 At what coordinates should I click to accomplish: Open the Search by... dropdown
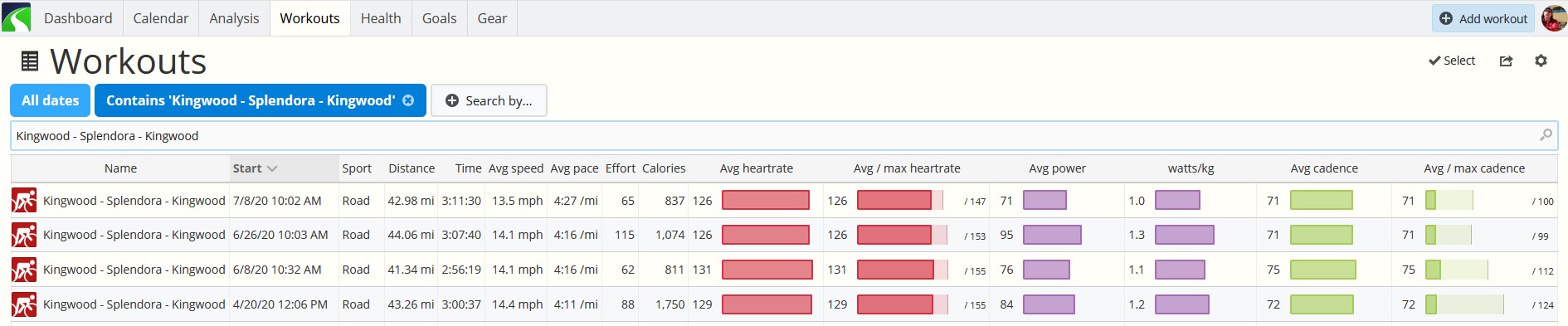pos(489,100)
